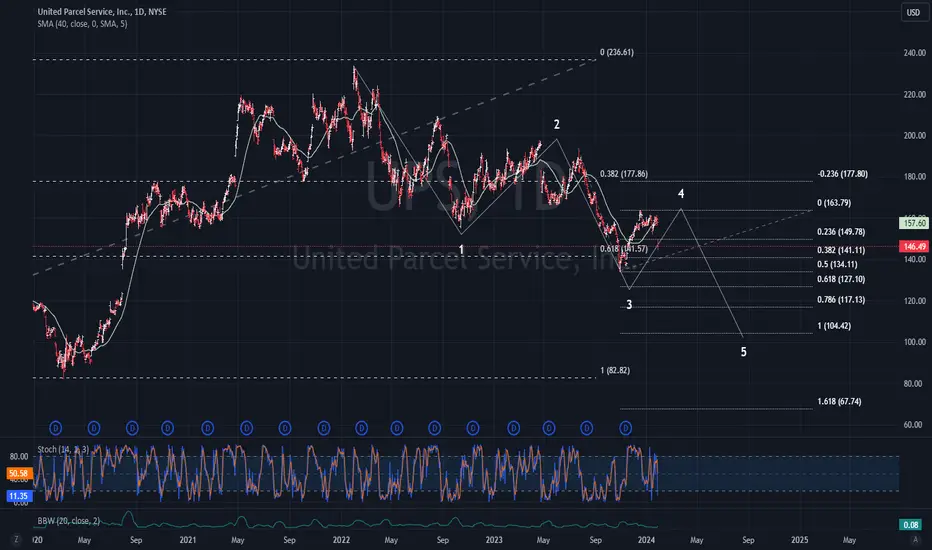Image resolution: width=932 pixels, height=550 pixels.
Task: Click the teal 0.08 BBW value tag
Action: pyautogui.click(x=911, y=524)
